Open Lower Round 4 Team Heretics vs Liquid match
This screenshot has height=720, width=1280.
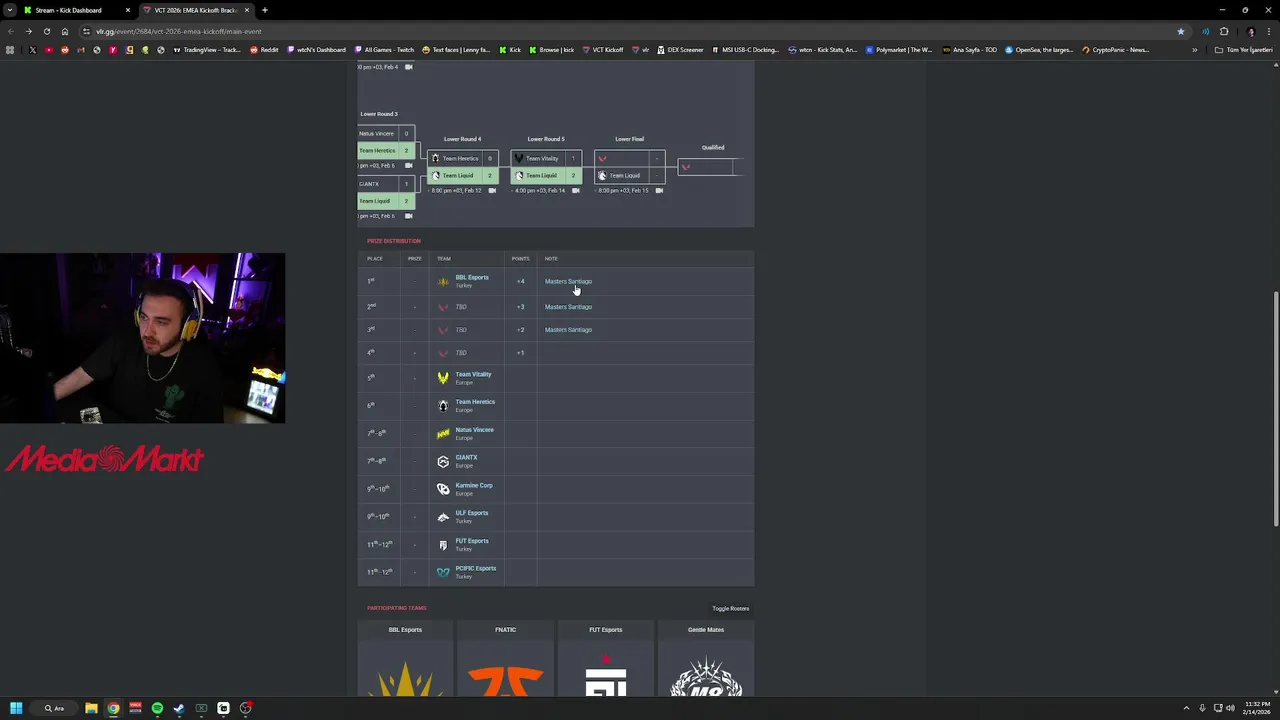pyautogui.click(x=462, y=167)
